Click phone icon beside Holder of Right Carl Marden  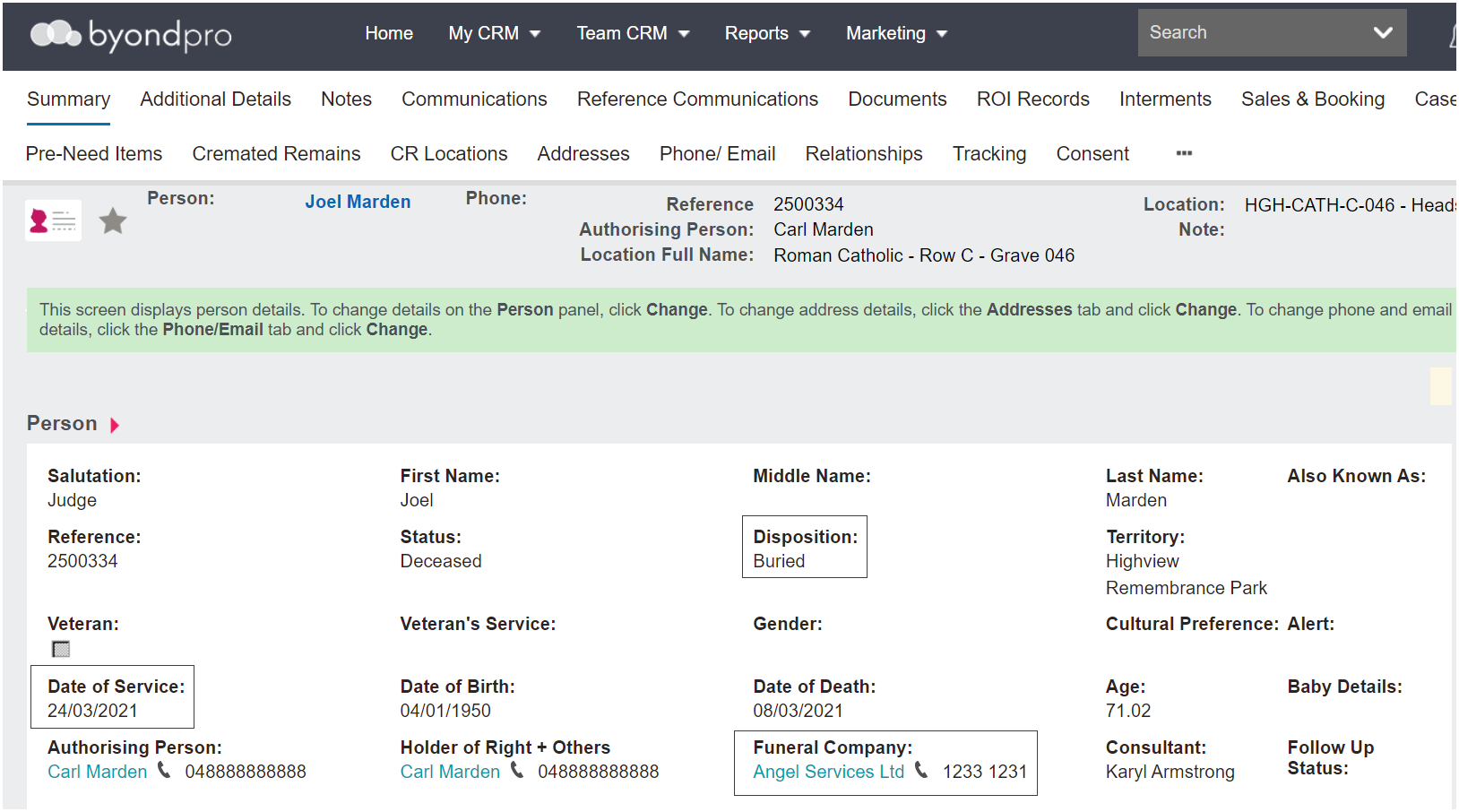517,770
